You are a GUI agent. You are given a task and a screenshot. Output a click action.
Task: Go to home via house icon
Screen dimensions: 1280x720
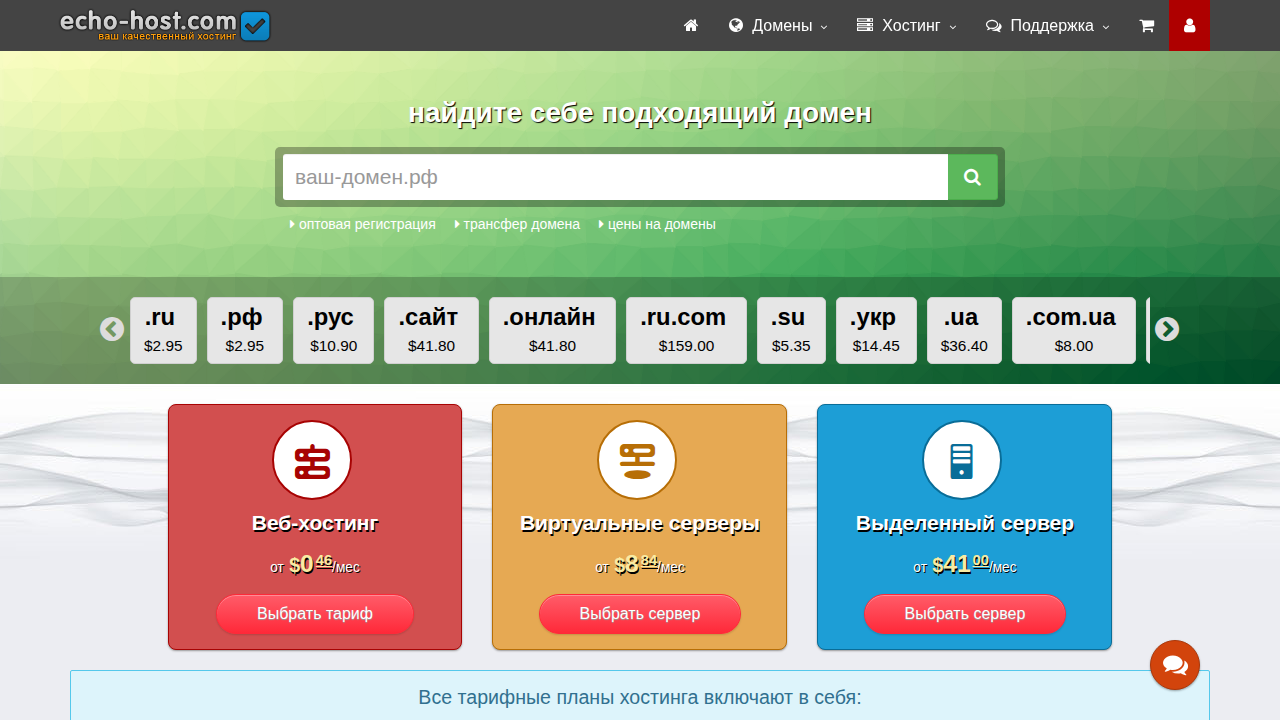pos(690,25)
